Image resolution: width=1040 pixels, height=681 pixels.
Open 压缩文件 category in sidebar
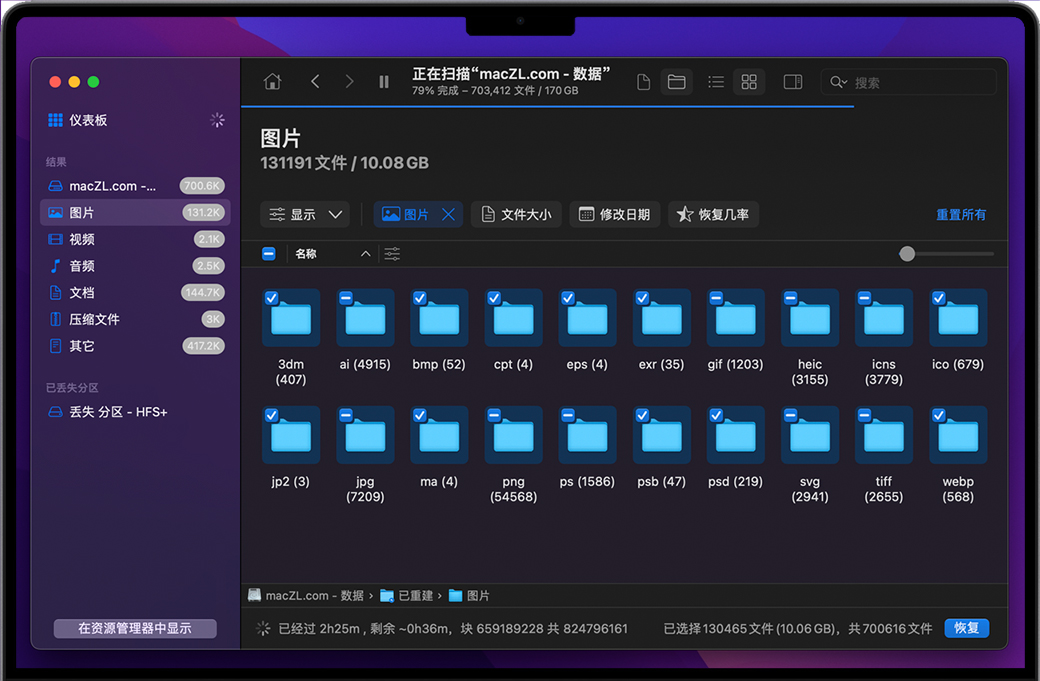94,319
